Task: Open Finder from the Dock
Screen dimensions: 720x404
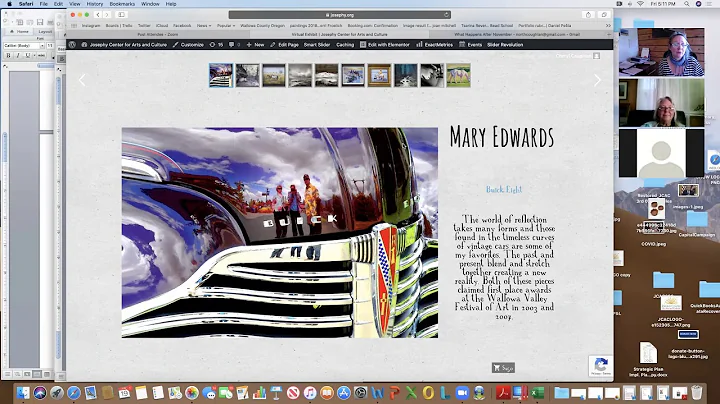Action: (23, 393)
